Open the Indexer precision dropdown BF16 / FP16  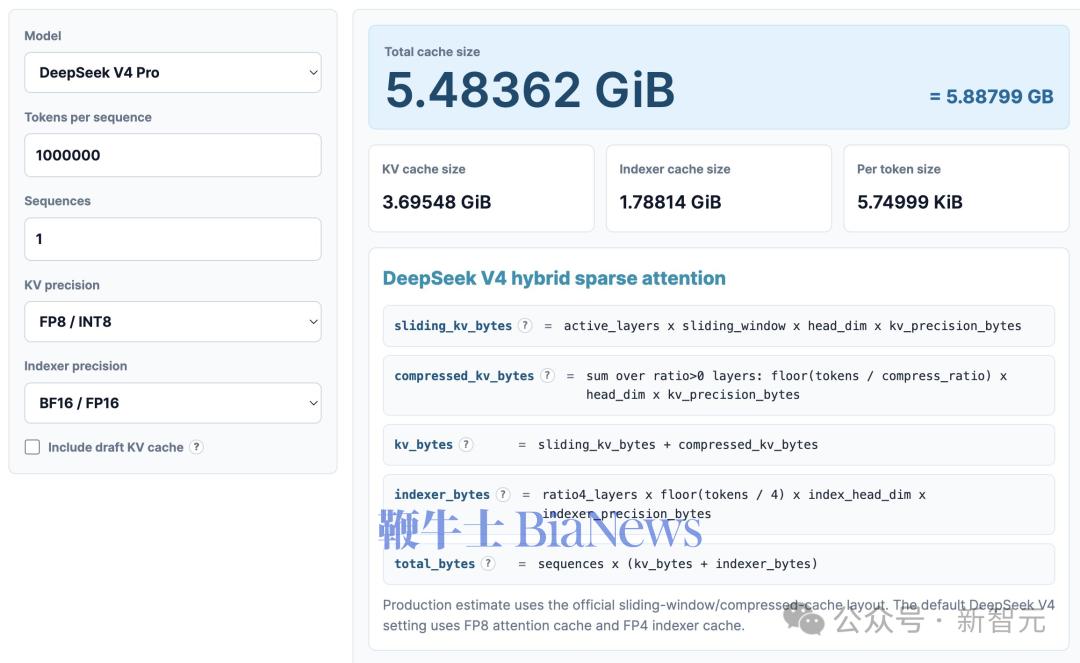(173, 403)
